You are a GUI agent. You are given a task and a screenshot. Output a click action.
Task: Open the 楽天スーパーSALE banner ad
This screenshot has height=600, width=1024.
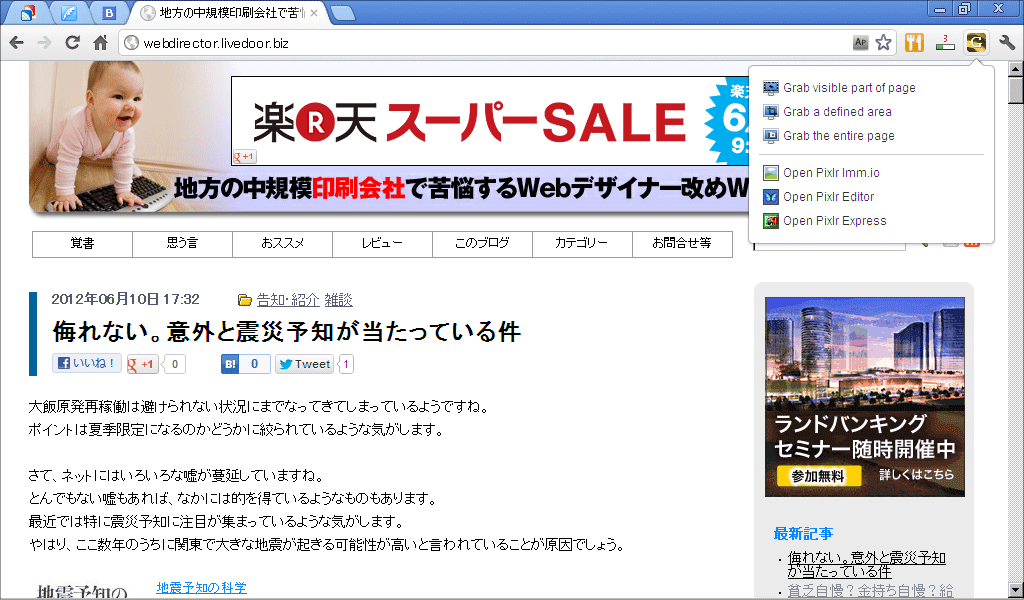pyautogui.click(x=490, y=121)
